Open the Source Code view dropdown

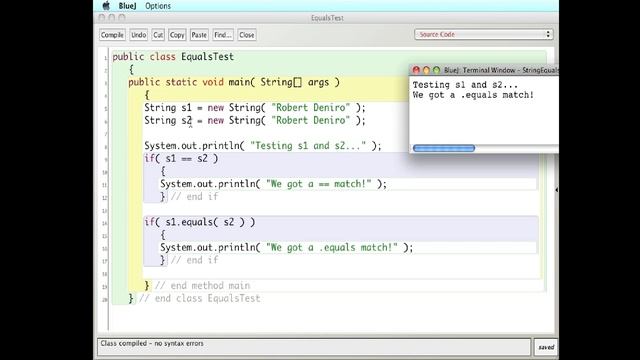coord(484,34)
